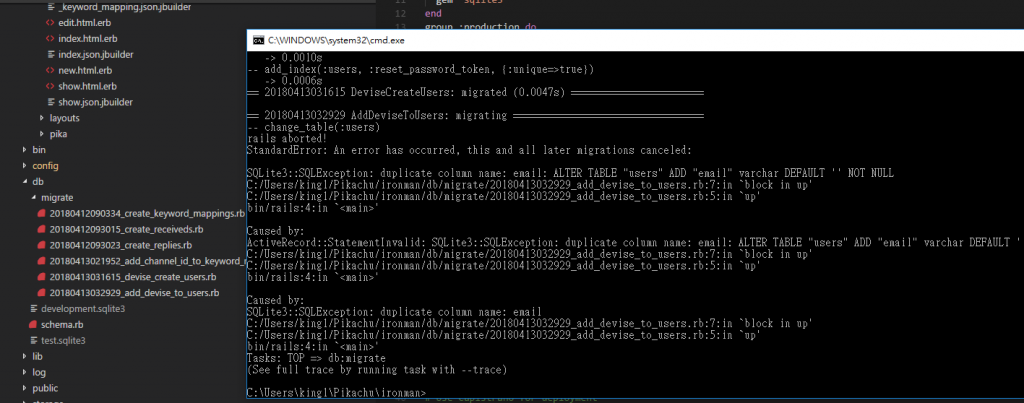Click the new.html.erb code file icon
The width and height of the screenshot is (1024, 403).
pos(50,70)
